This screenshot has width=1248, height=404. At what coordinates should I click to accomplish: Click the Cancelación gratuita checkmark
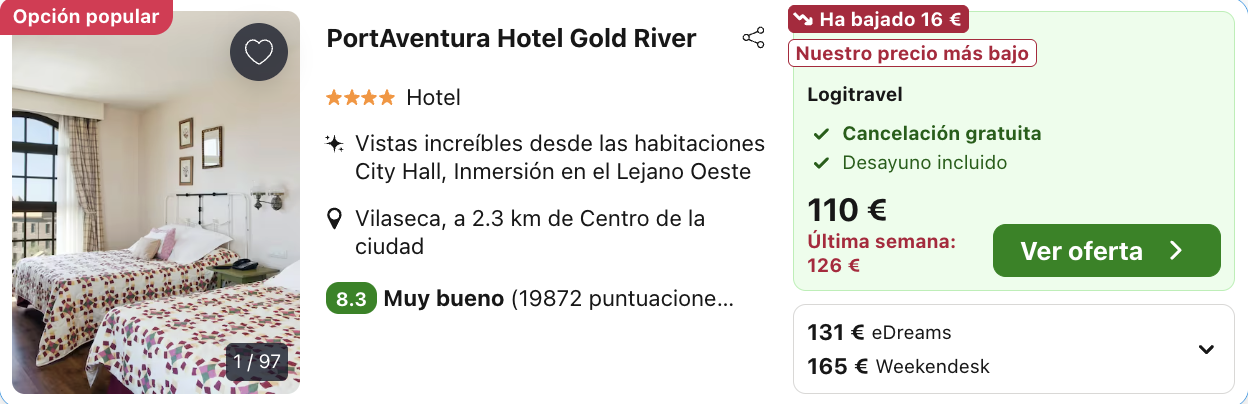point(821,134)
